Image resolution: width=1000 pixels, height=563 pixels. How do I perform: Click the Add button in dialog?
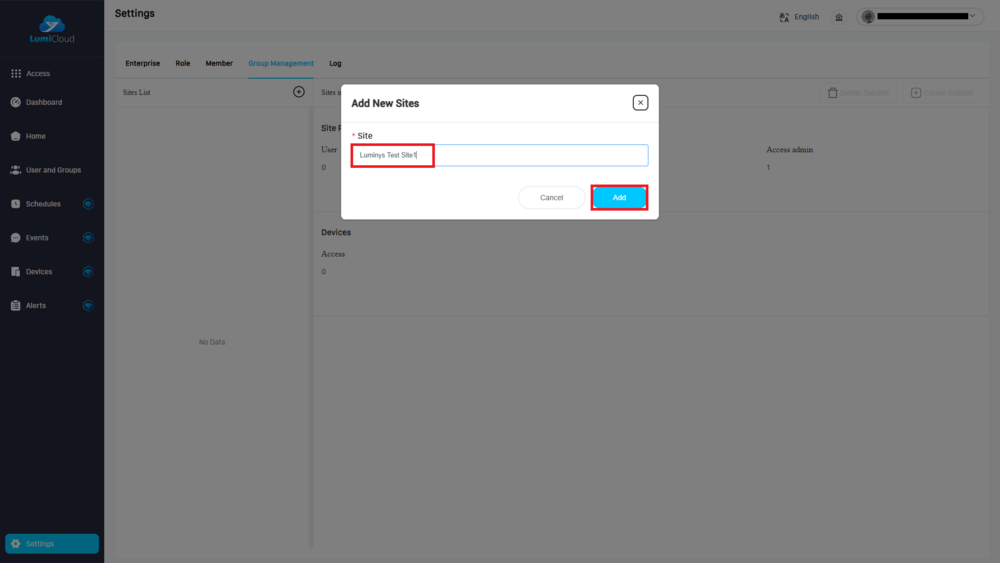click(619, 198)
